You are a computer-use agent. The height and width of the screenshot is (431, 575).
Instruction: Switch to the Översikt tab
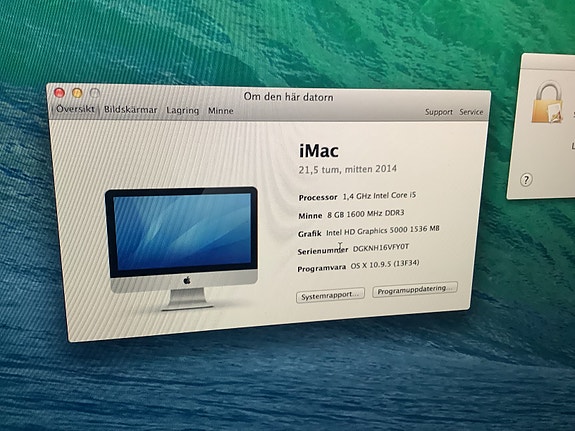coord(75,109)
